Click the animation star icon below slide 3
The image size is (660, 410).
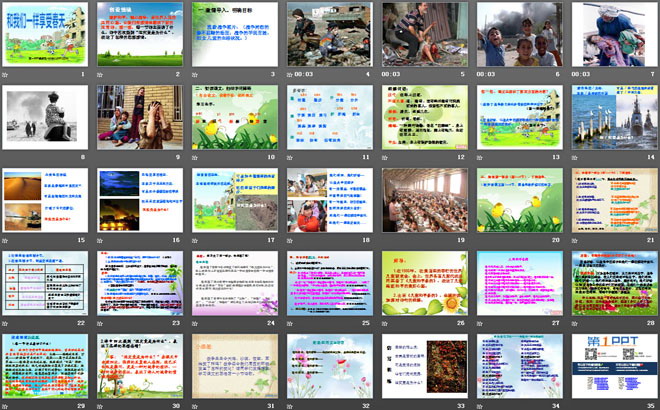[197, 74]
